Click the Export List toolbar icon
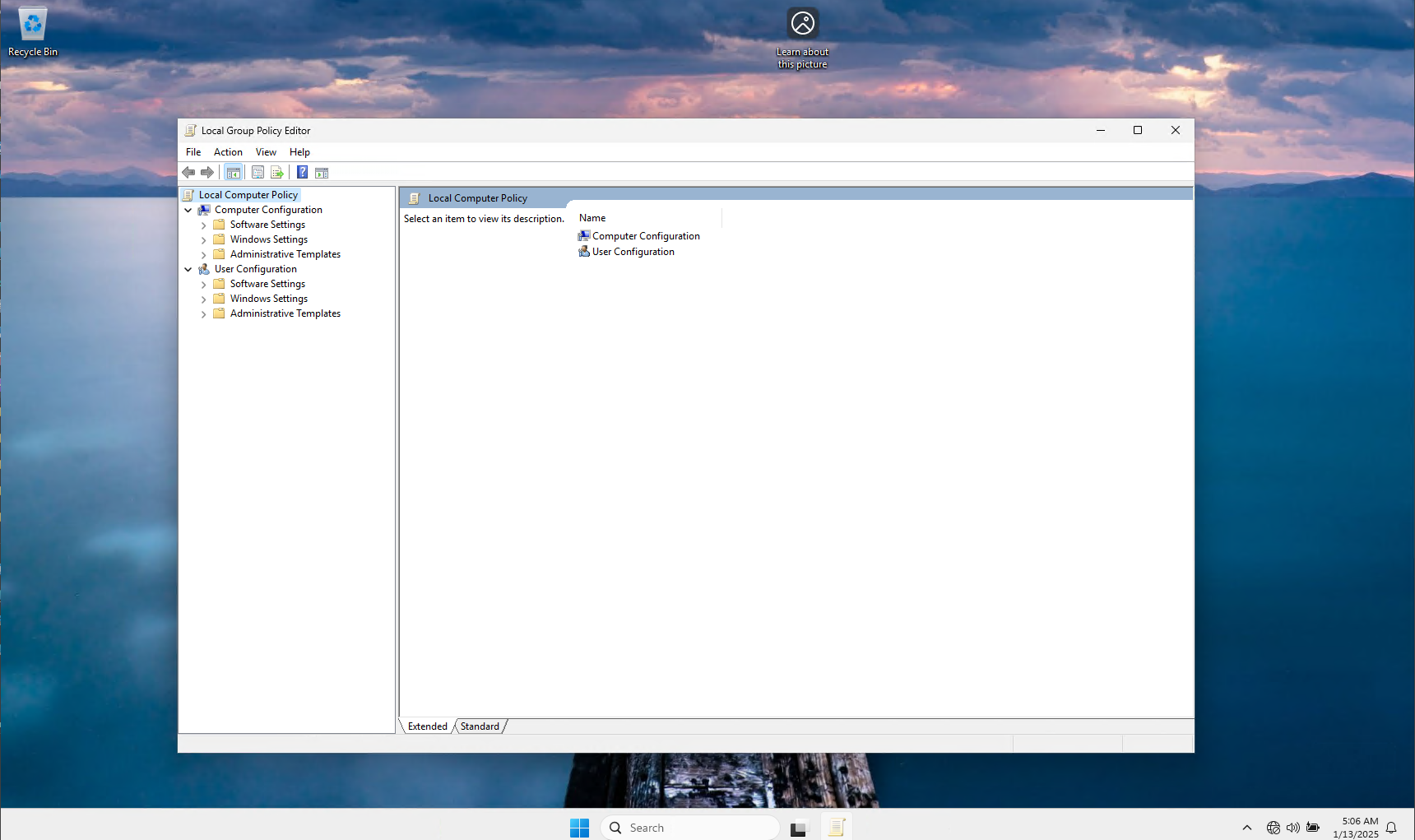Screen dimensions: 1415x840 tap(277, 172)
